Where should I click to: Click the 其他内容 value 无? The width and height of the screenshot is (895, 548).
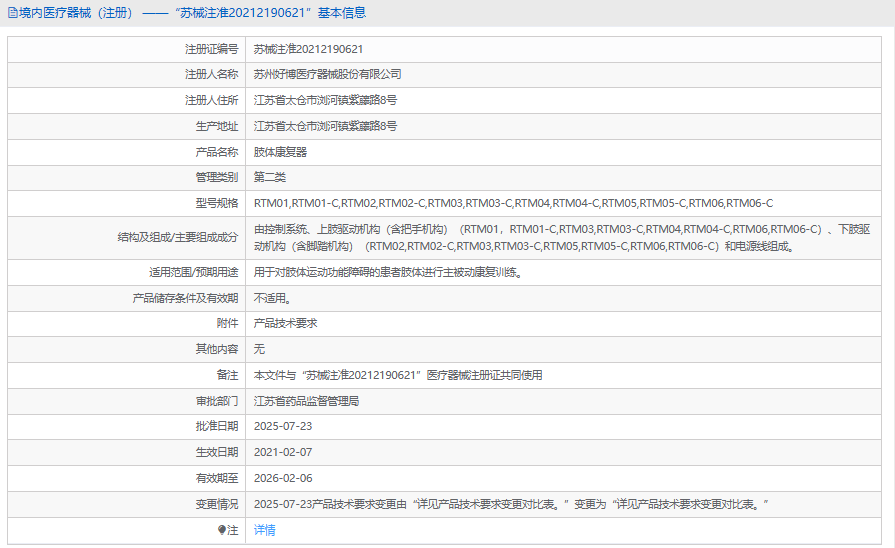[x=259, y=349]
